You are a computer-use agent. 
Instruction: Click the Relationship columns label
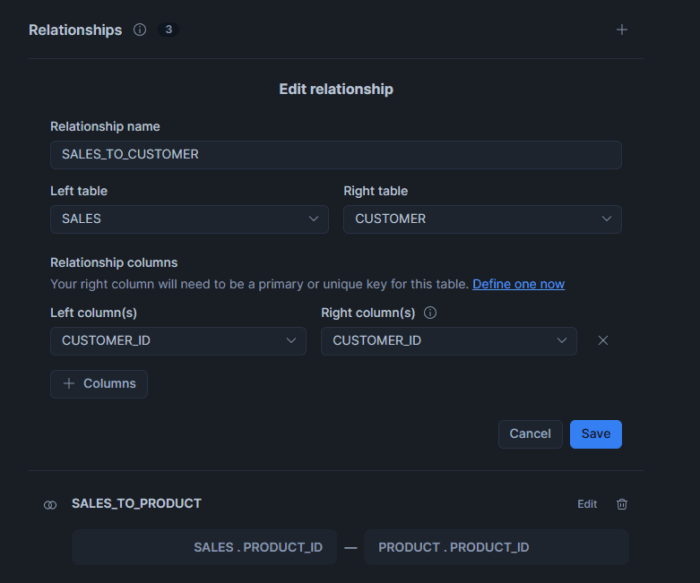[114, 262]
